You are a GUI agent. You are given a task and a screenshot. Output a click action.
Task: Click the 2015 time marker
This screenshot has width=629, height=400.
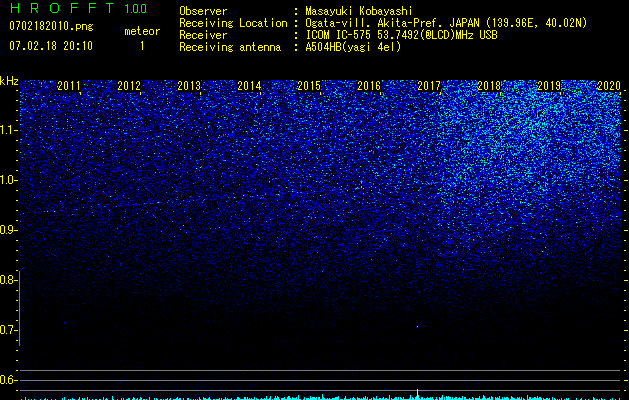pyautogui.click(x=309, y=86)
